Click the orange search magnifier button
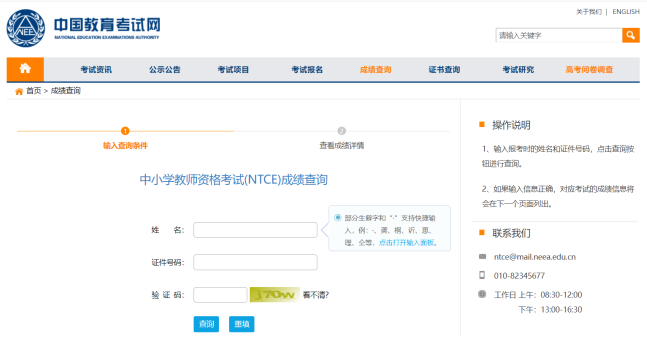 pyautogui.click(x=631, y=35)
